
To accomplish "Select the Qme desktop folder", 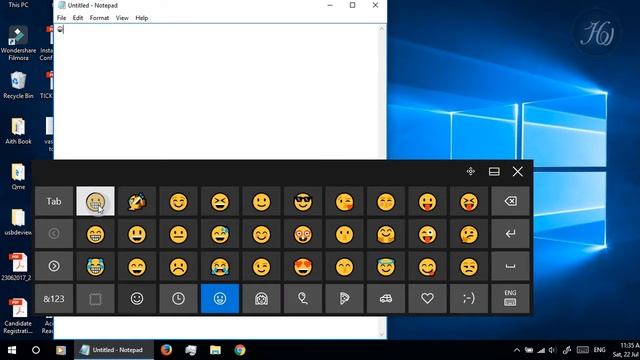I will click(x=18, y=176).
